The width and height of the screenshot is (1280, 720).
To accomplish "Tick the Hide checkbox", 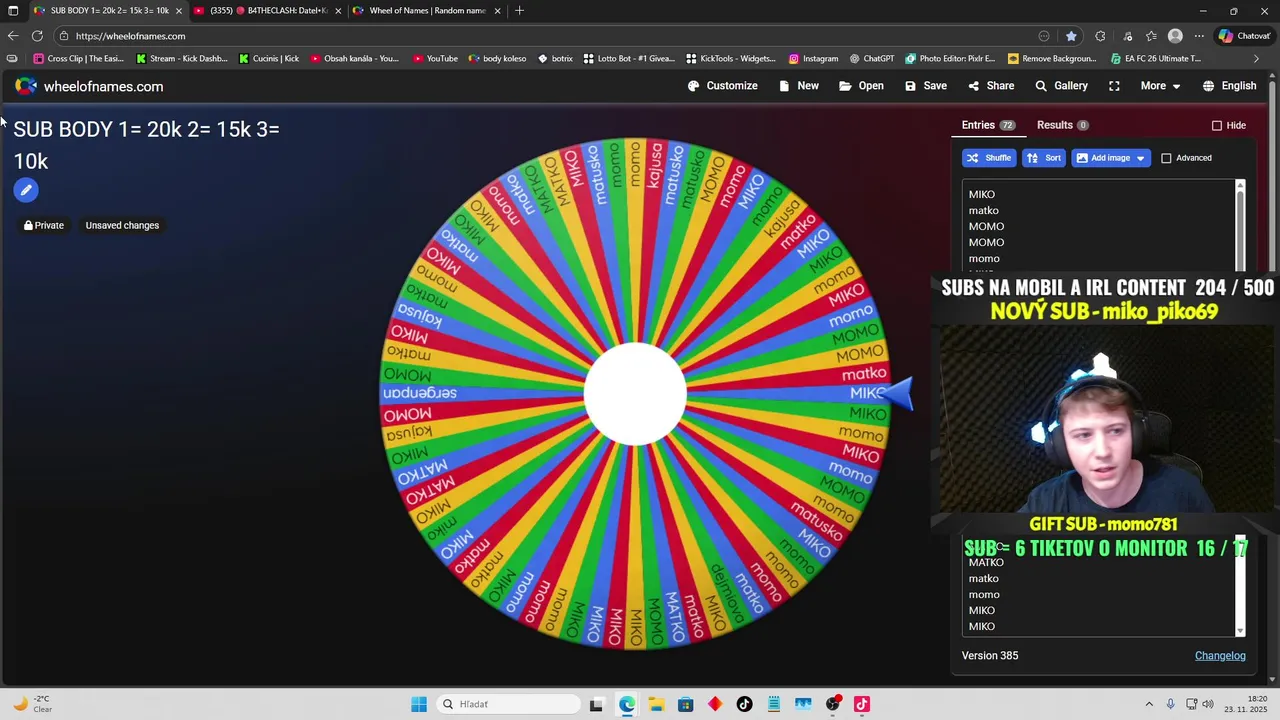I will [x=1217, y=125].
